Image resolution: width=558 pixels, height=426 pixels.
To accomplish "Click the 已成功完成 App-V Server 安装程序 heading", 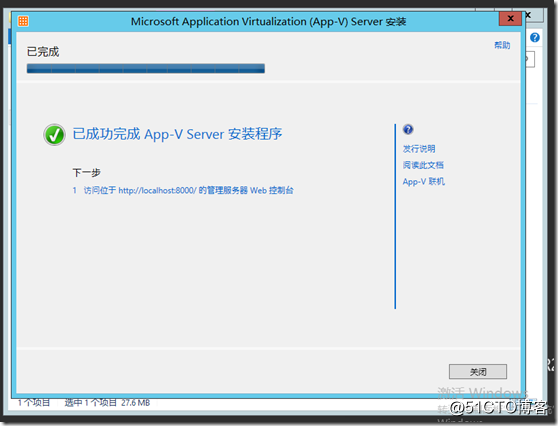I will pyautogui.click(x=177, y=134).
